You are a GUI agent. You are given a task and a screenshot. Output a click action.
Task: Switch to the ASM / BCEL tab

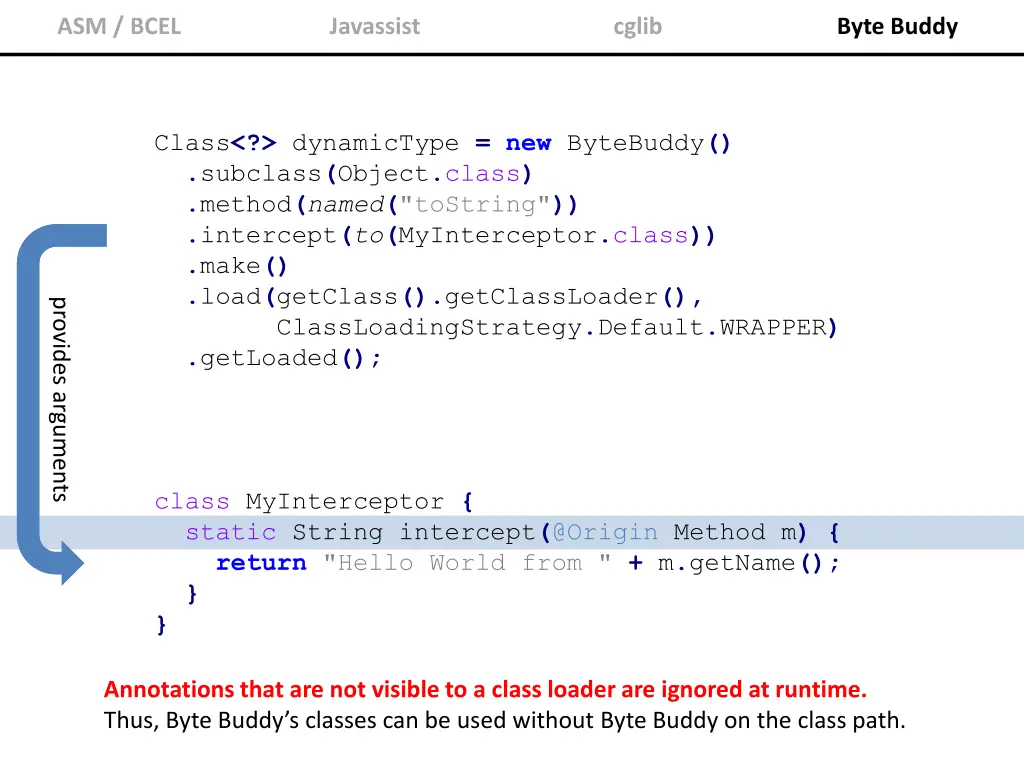tap(119, 27)
